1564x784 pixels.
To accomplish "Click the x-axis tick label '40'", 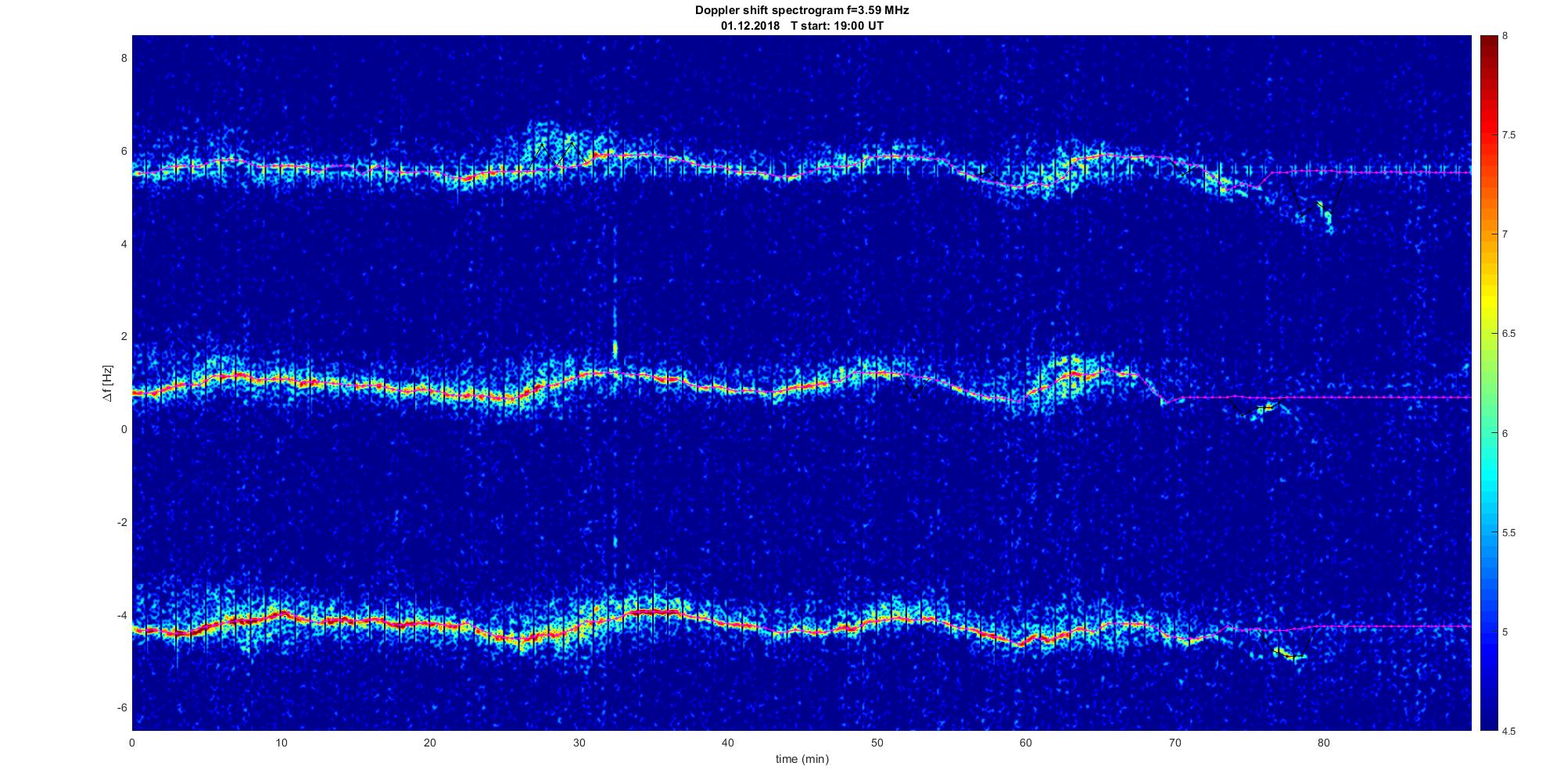I will point(728,743).
